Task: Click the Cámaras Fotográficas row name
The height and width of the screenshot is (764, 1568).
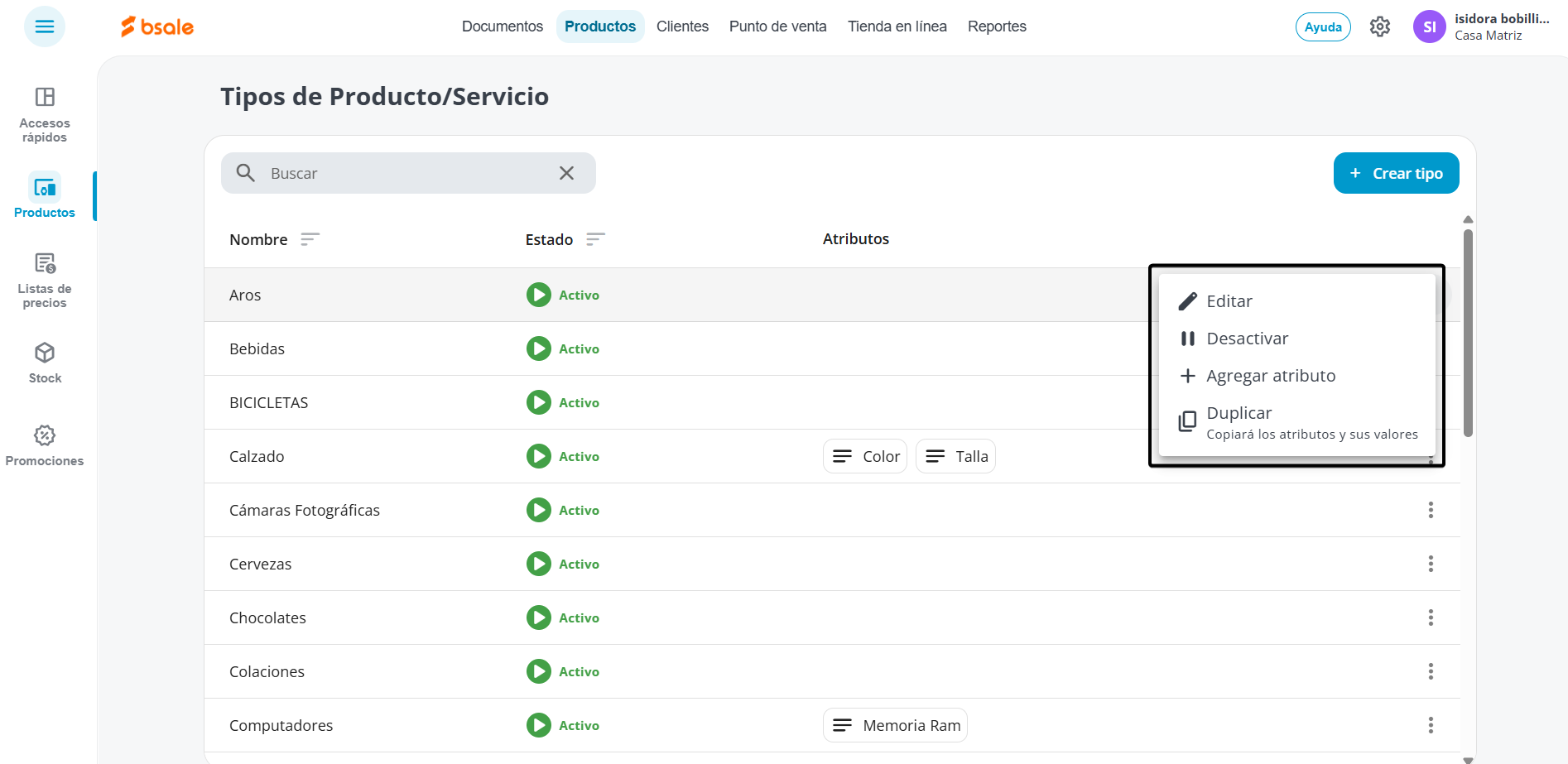Action: [x=305, y=510]
